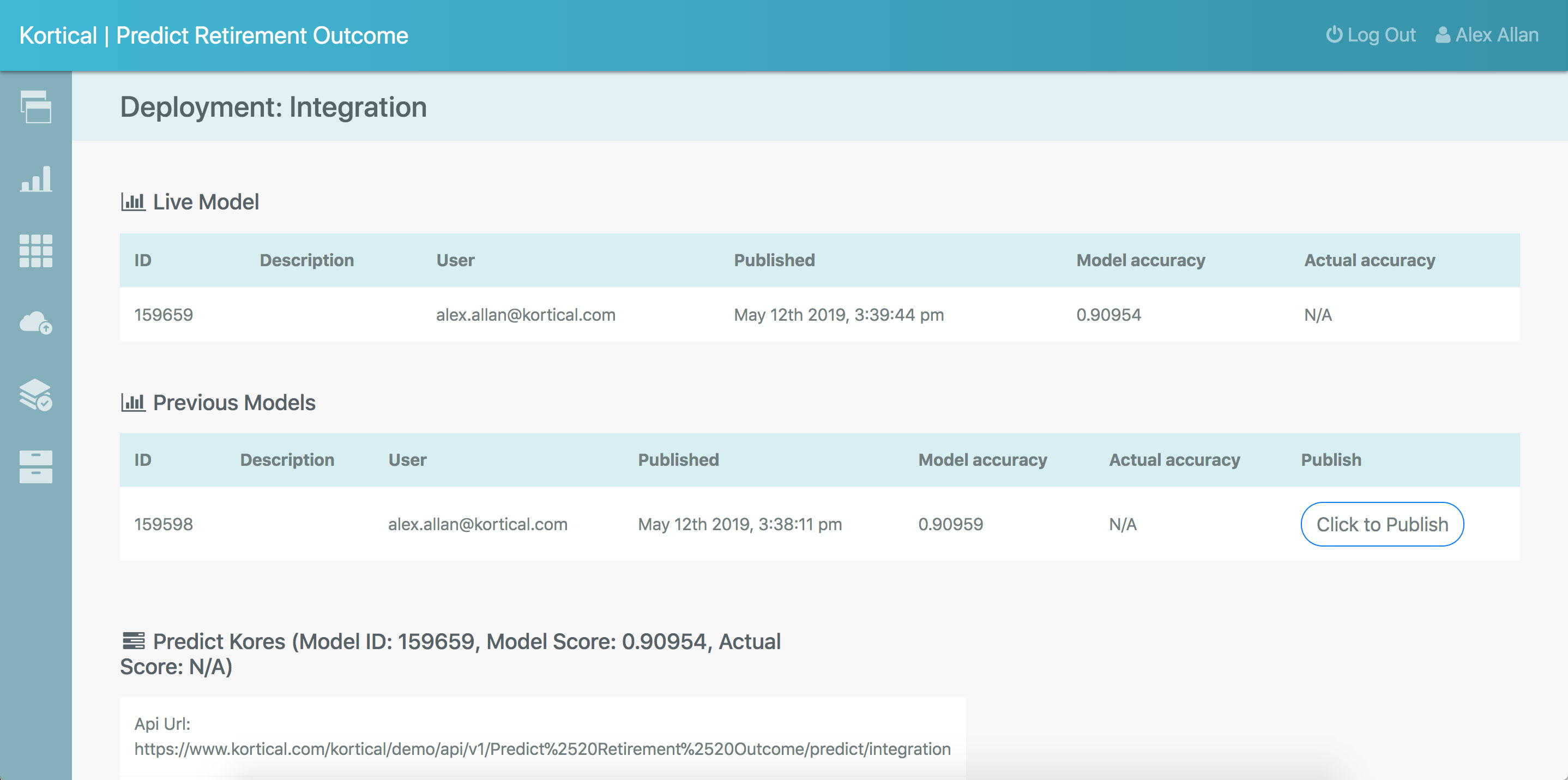Click the Publish column header
1568x780 pixels.
[x=1331, y=460]
